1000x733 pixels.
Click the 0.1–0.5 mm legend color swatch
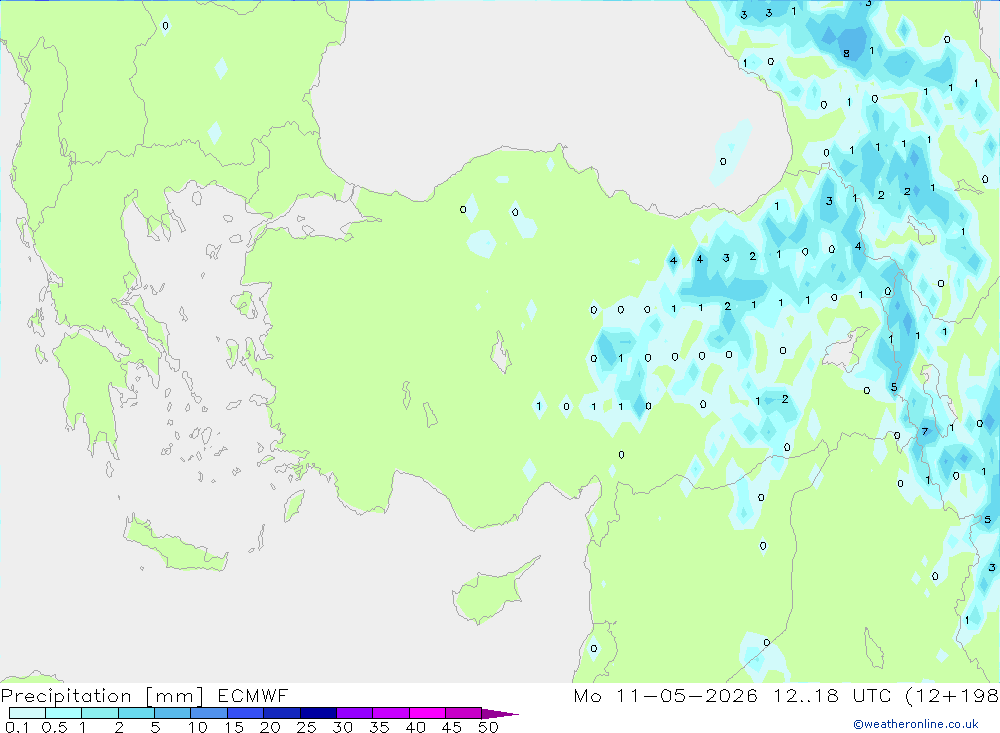click(x=27, y=713)
